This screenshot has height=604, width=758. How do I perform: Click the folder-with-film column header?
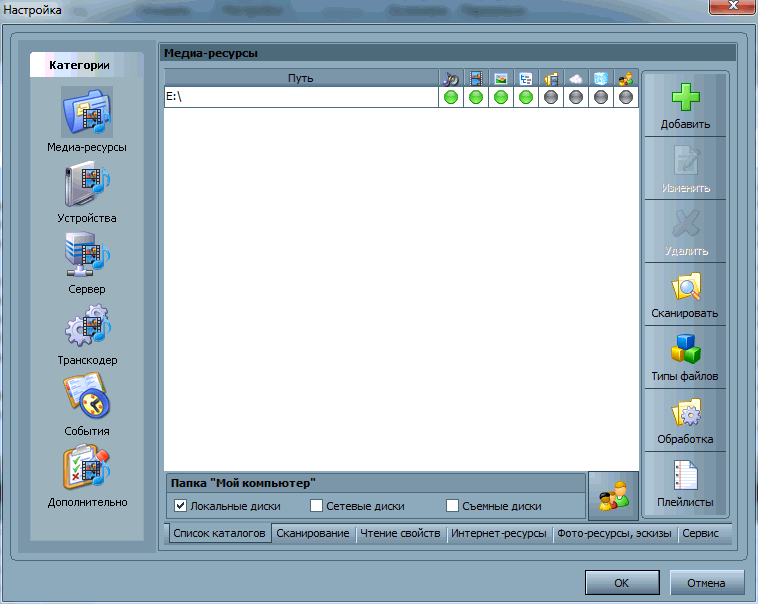point(551,78)
